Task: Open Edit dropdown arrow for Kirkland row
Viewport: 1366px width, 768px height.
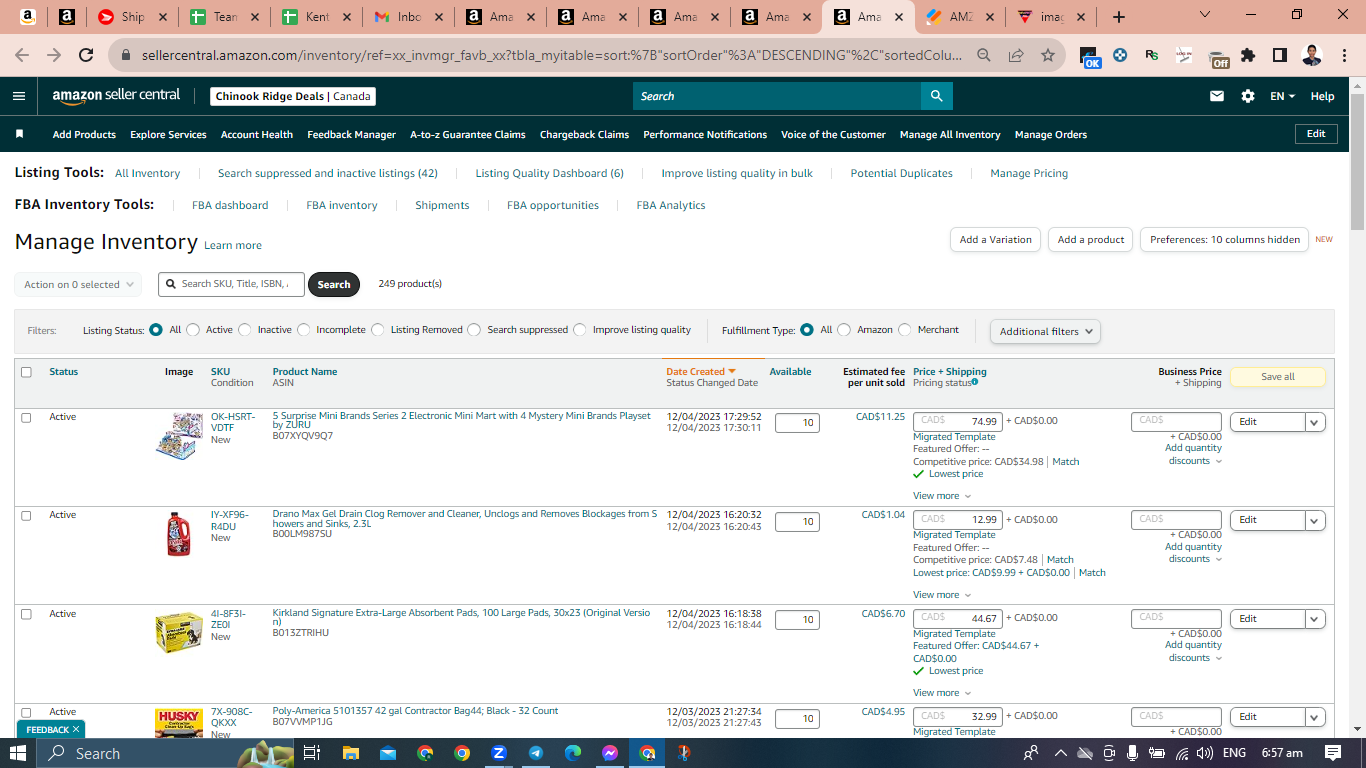Action: pos(1315,619)
